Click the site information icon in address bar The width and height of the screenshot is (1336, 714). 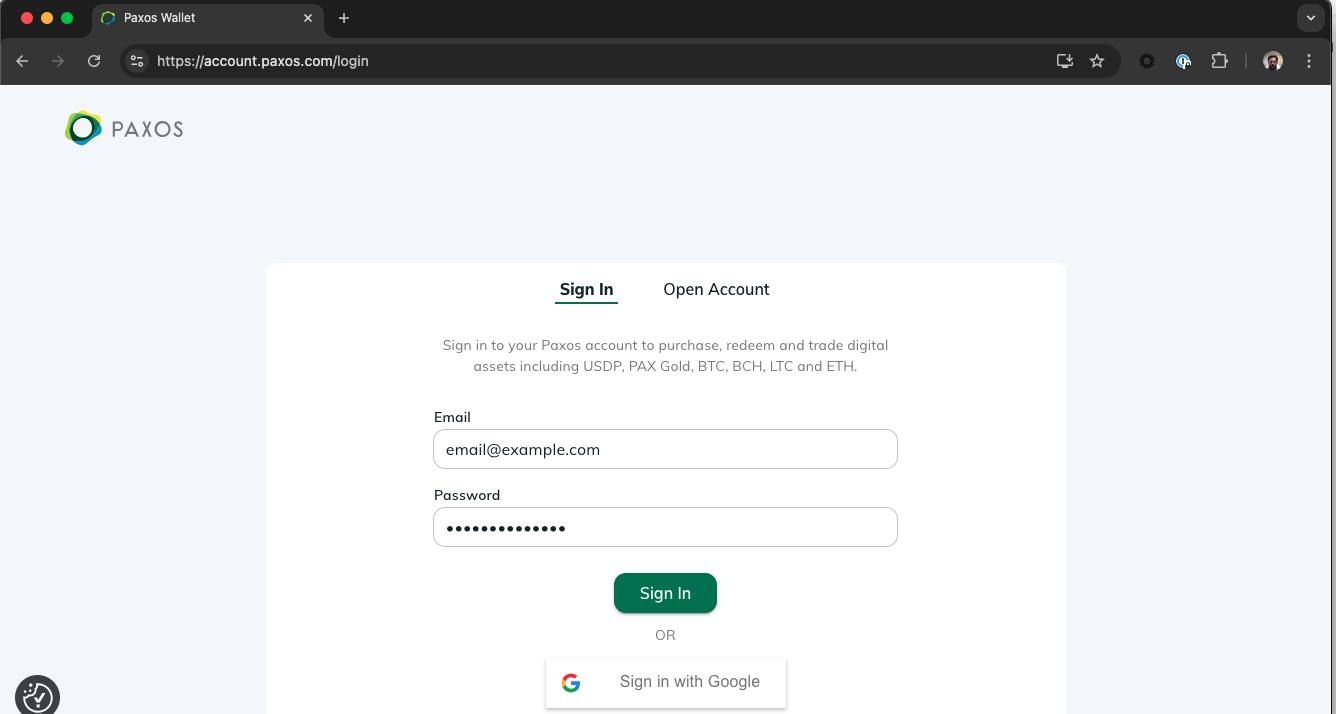click(136, 61)
